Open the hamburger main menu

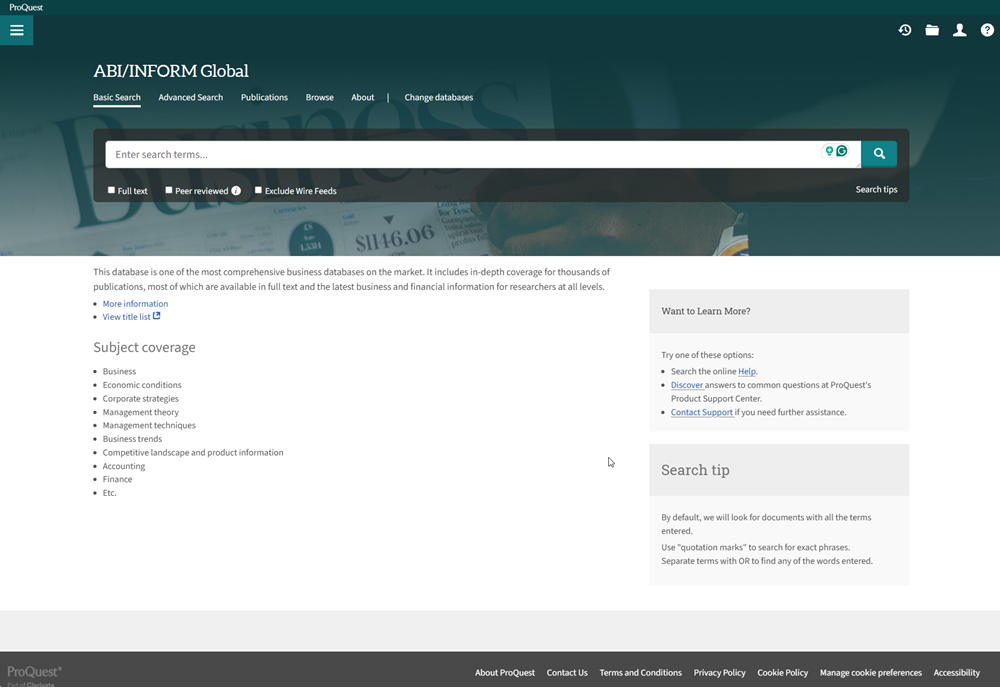(16, 30)
